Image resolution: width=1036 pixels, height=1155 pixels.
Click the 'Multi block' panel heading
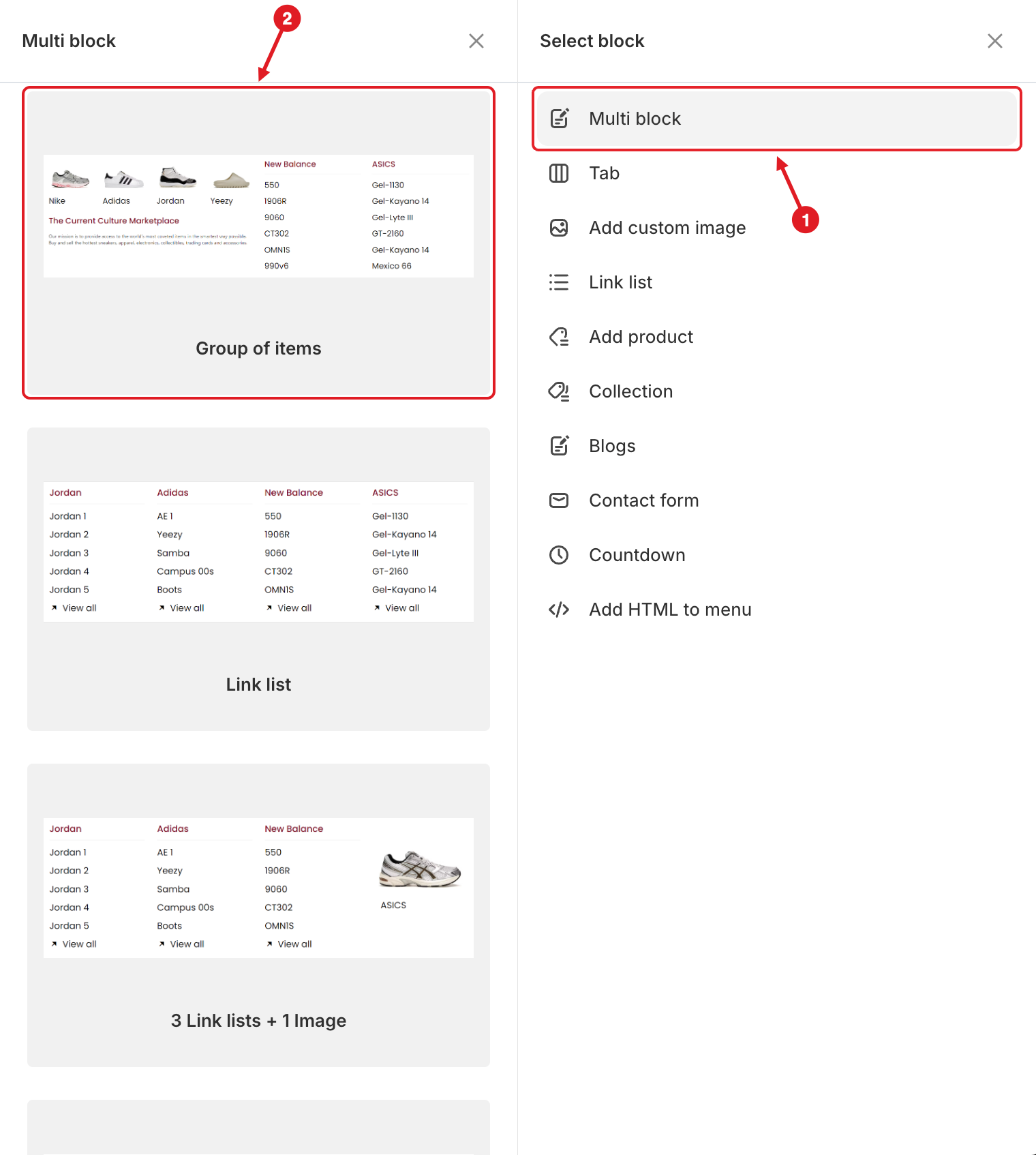69,41
